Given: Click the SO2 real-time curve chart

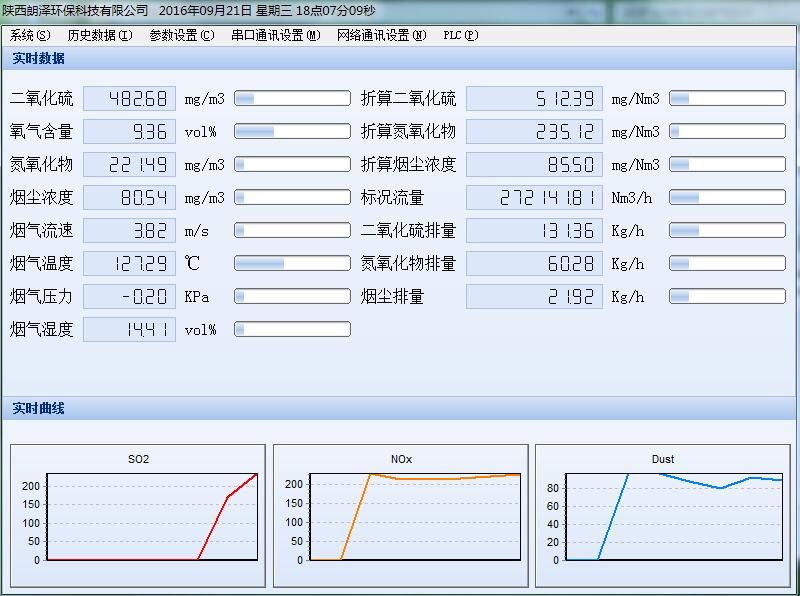Looking at the screenshot, I should [138, 515].
